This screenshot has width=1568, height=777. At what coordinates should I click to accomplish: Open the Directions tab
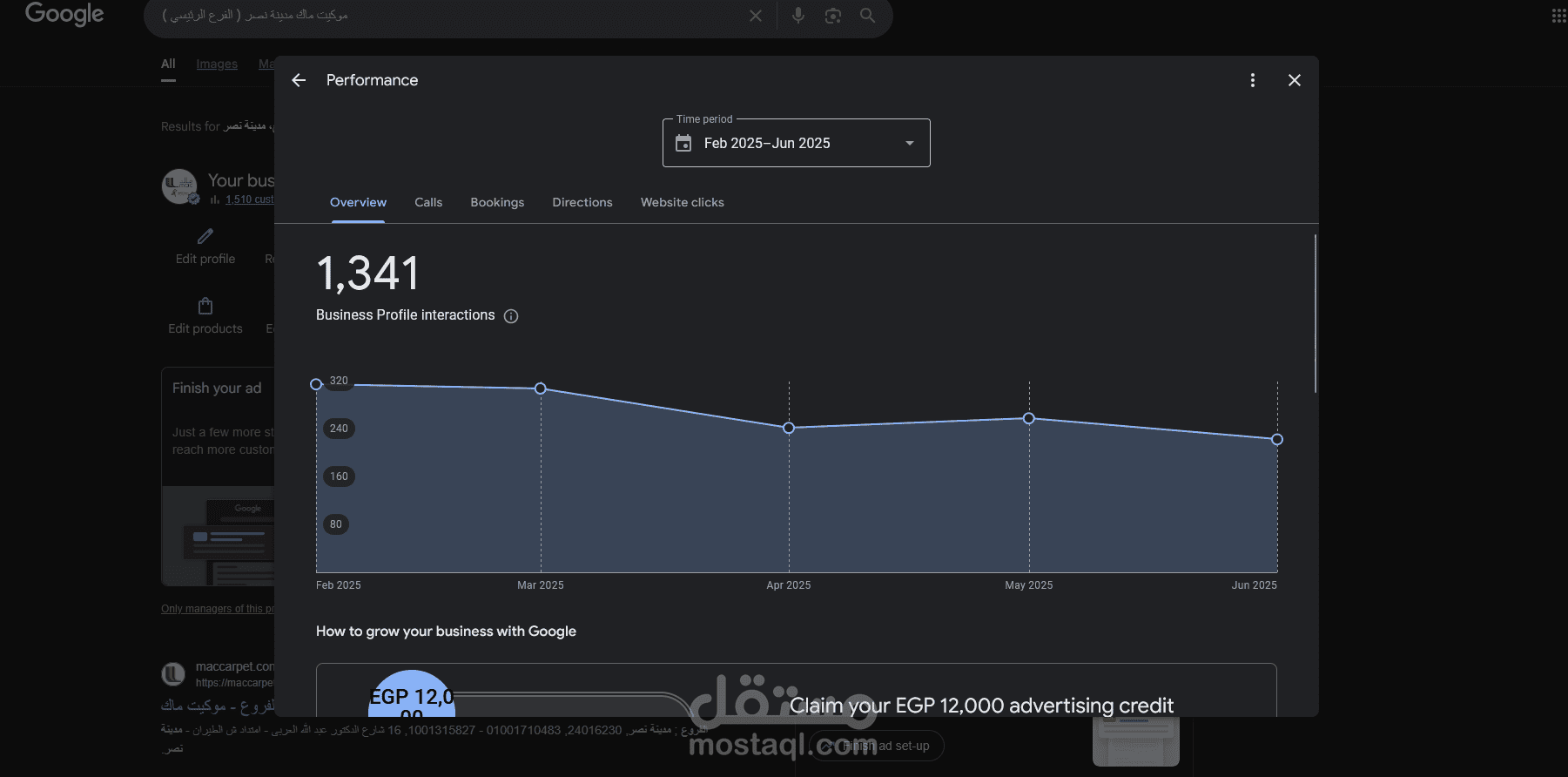coord(582,202)
